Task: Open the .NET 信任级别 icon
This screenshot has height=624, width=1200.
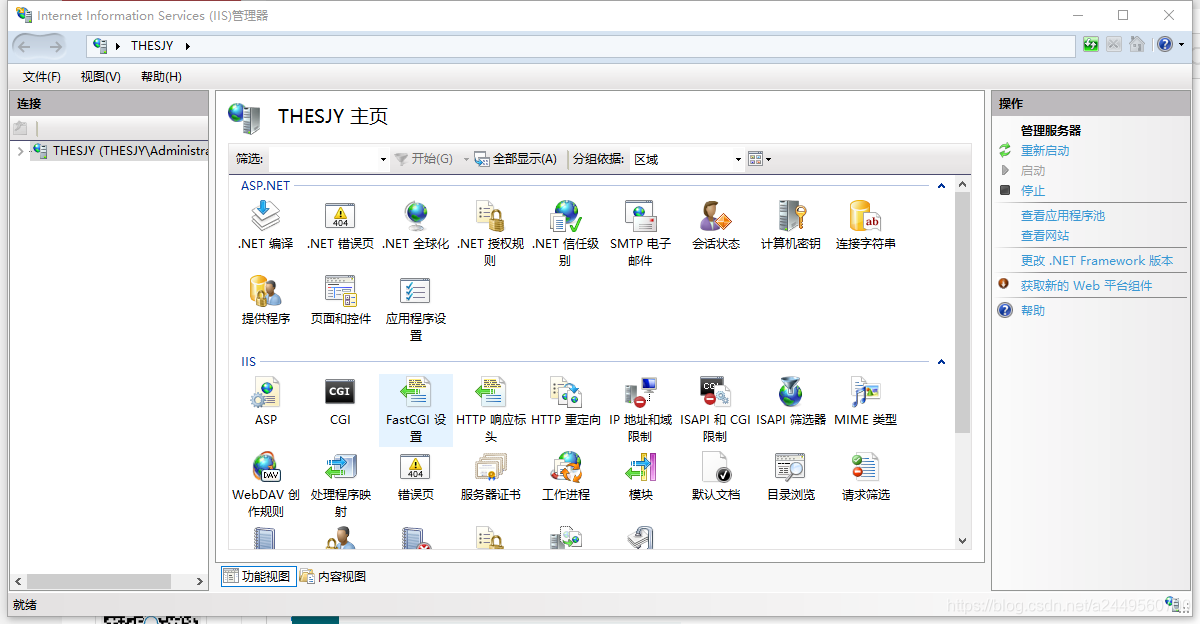Action: coord(565,234)
